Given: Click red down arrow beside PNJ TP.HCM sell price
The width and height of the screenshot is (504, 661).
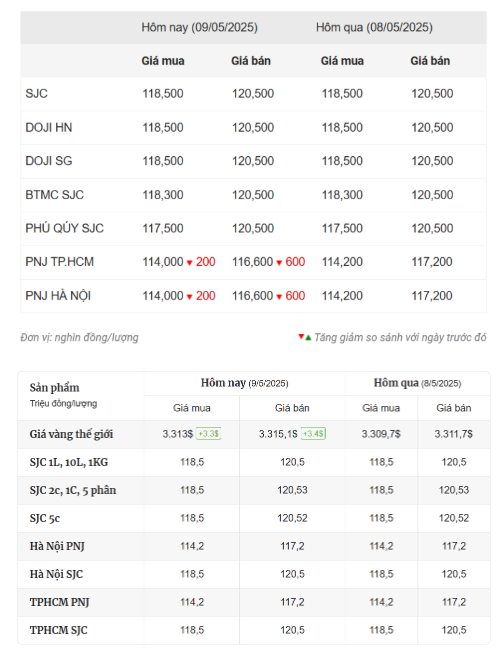Looking at the screenshot, I should click(279, 263).
